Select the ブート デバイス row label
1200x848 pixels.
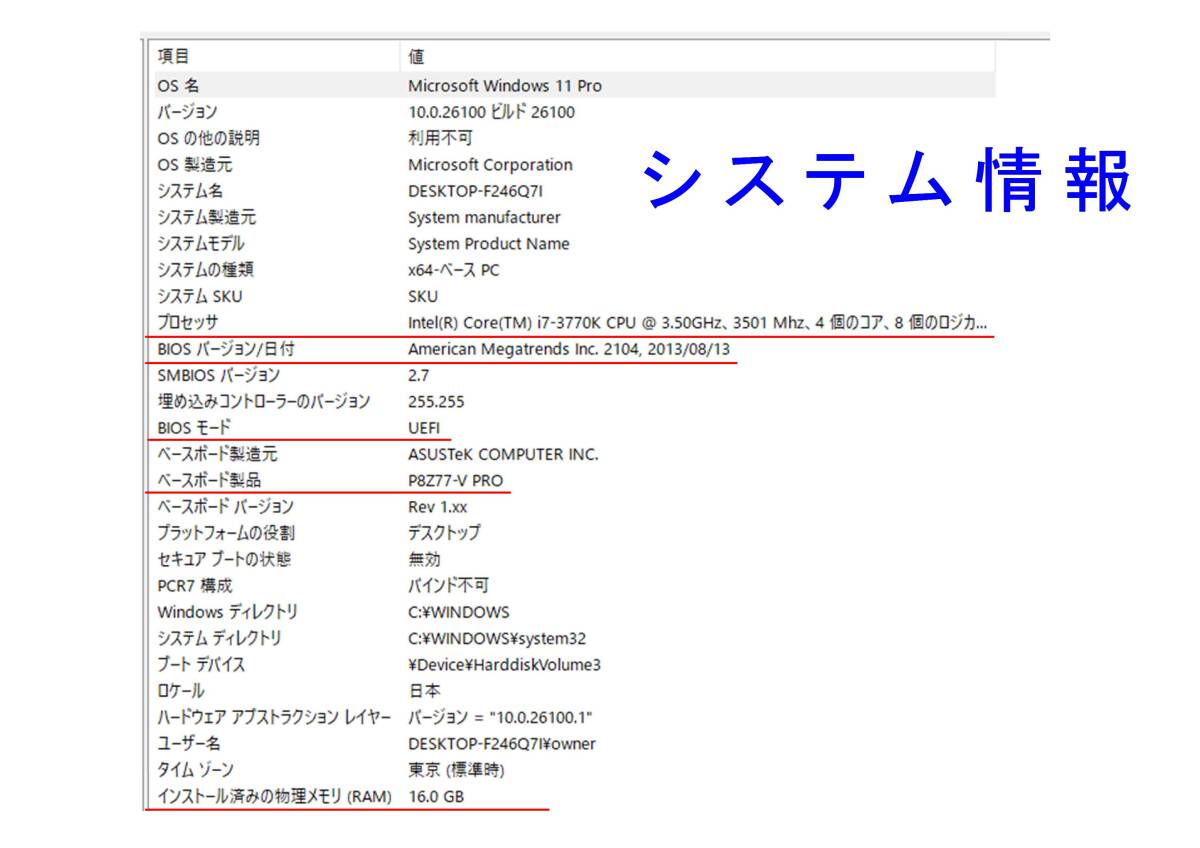pos(201,664)
